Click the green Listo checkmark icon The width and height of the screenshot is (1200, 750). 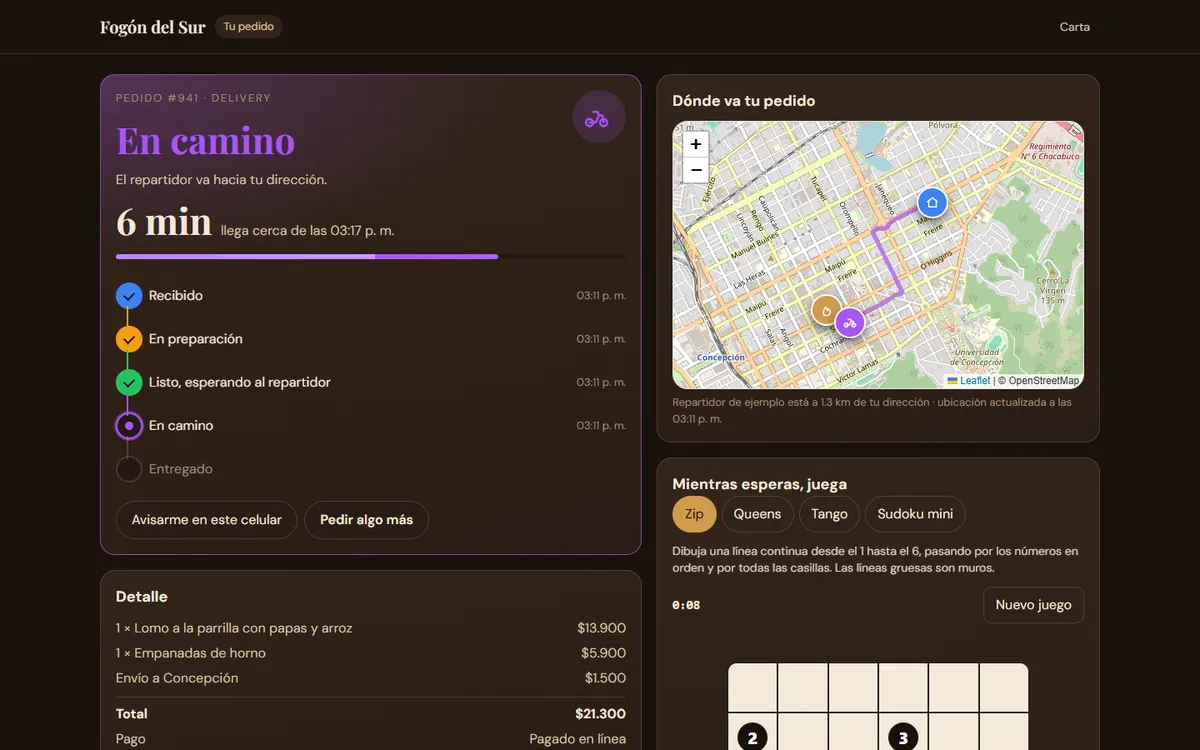(x=129, y=382)
